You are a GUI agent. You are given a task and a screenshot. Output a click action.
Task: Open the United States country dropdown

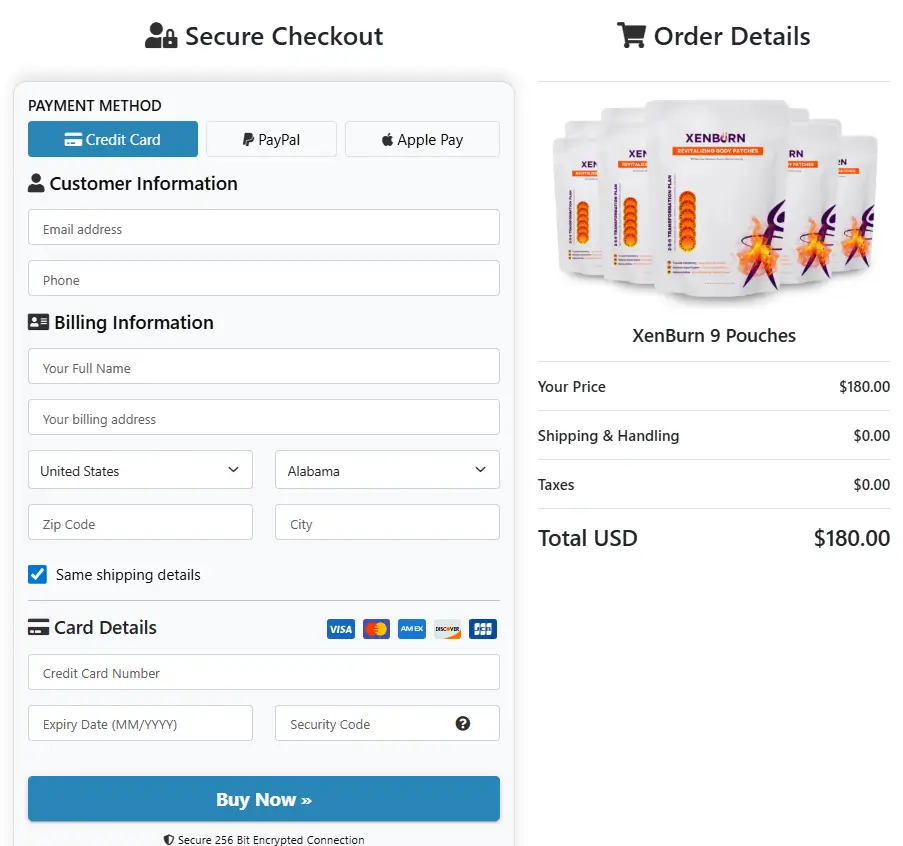pos(140,469)
